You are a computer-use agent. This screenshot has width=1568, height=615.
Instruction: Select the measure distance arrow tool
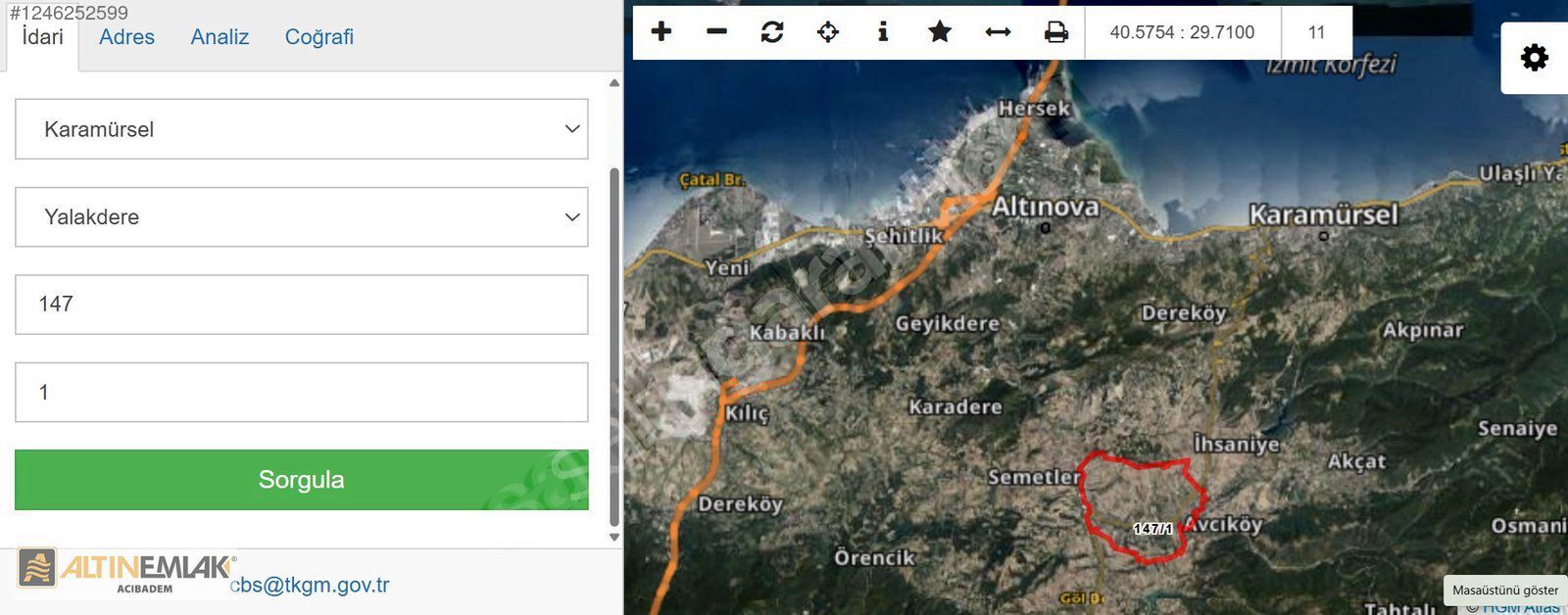pos(998,32)
